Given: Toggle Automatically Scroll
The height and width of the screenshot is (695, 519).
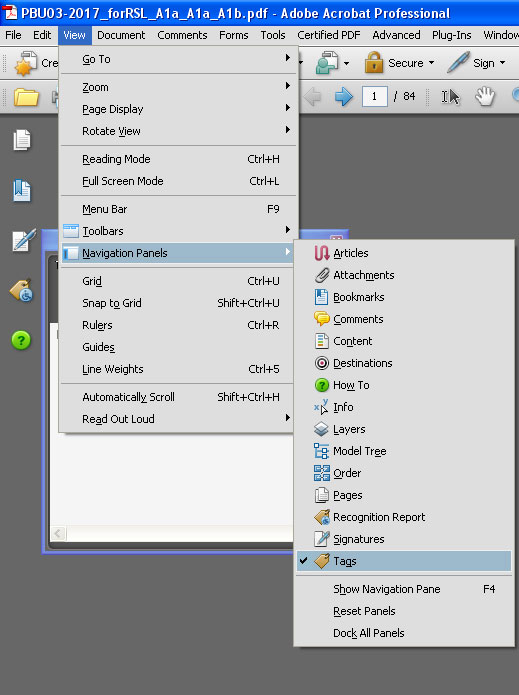Looking at the screenshot, I should coord(177,397).
